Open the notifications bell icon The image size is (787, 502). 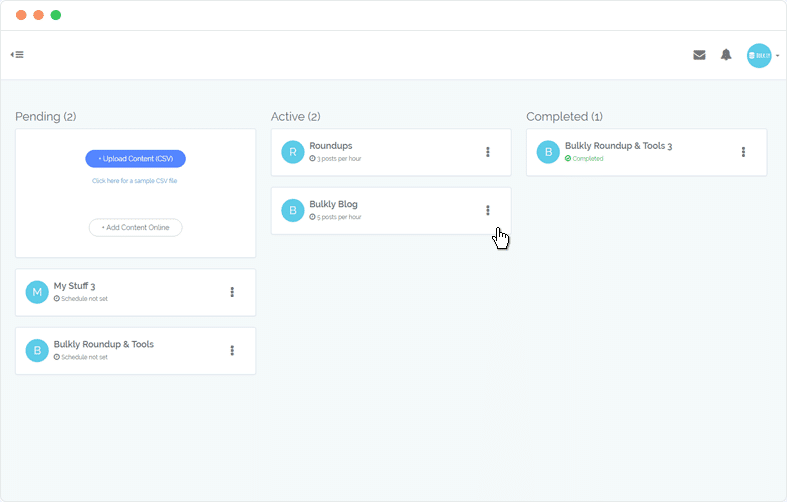tap(726, 55)
